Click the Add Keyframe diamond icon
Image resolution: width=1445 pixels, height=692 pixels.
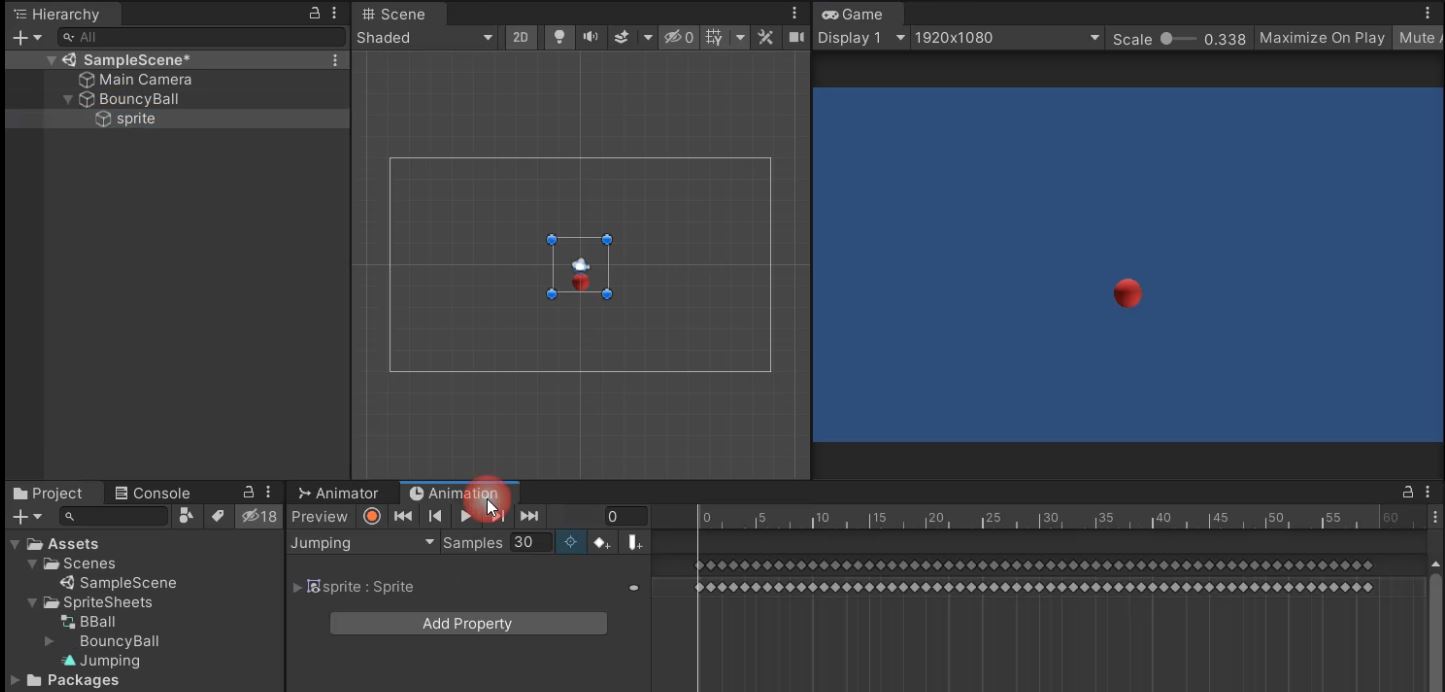(x=601, y=543)
